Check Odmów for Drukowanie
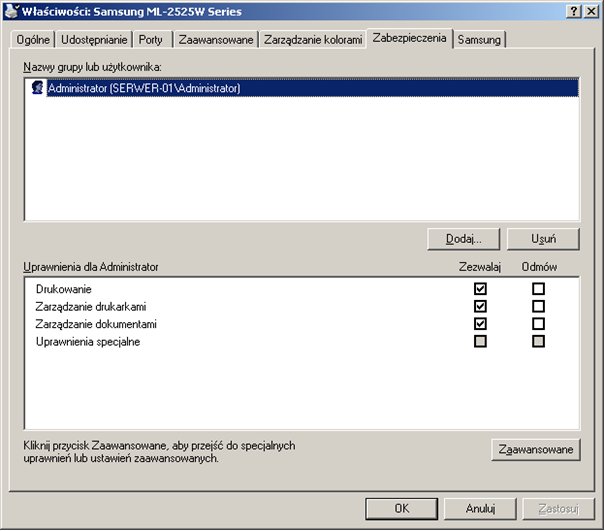Image resolution: width=605 pixels, height=531 pixels. [538, 289]
